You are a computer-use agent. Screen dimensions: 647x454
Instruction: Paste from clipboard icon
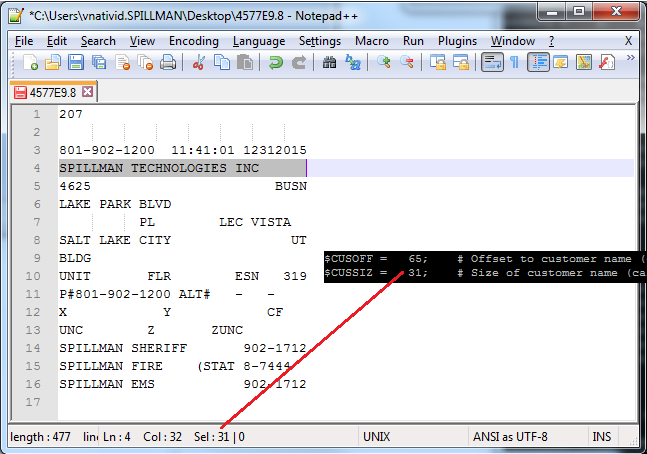click(245, 62)
